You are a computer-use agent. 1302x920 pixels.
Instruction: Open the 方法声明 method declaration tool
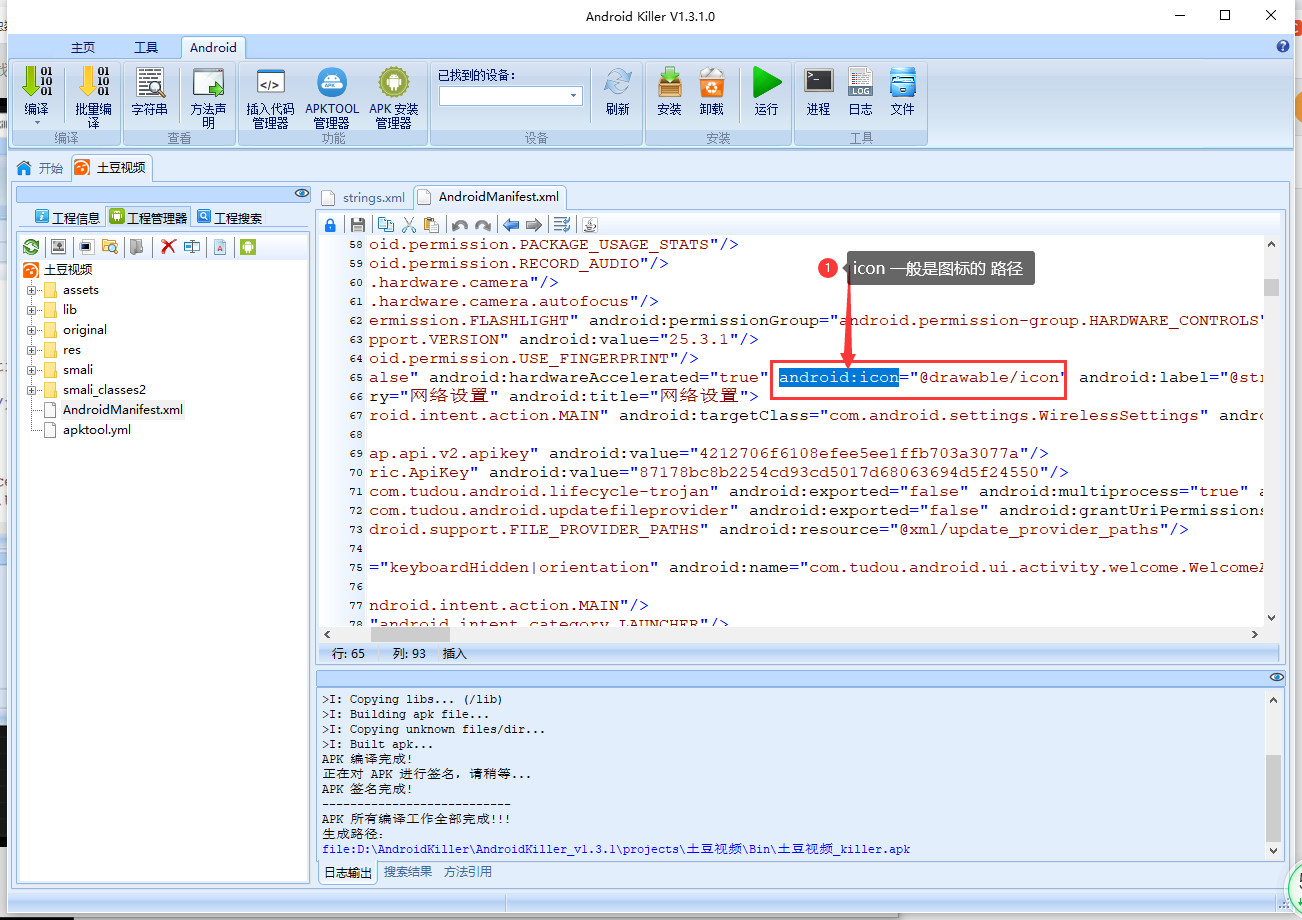pyautogui.click(x=208, y=96)
